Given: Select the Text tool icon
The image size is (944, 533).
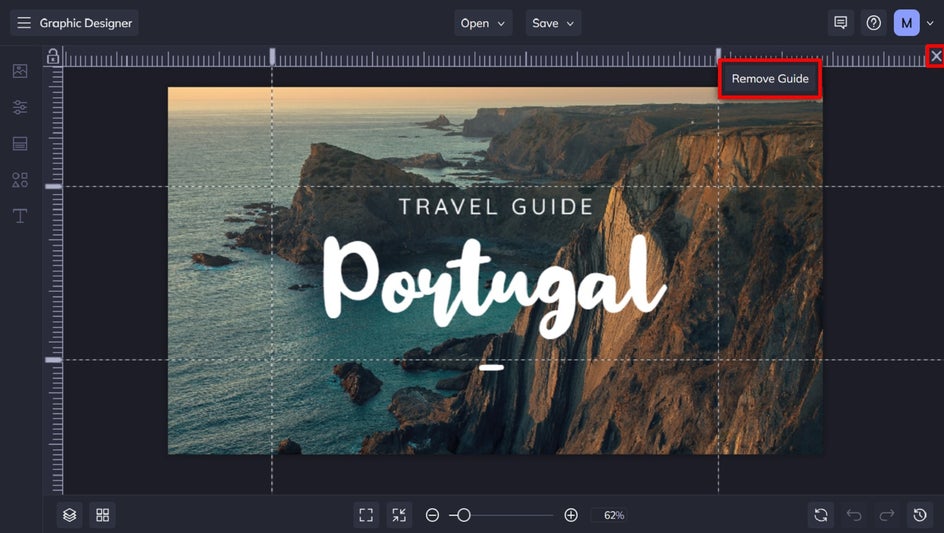Looking at the screenshot, I should tap(20, 216).
